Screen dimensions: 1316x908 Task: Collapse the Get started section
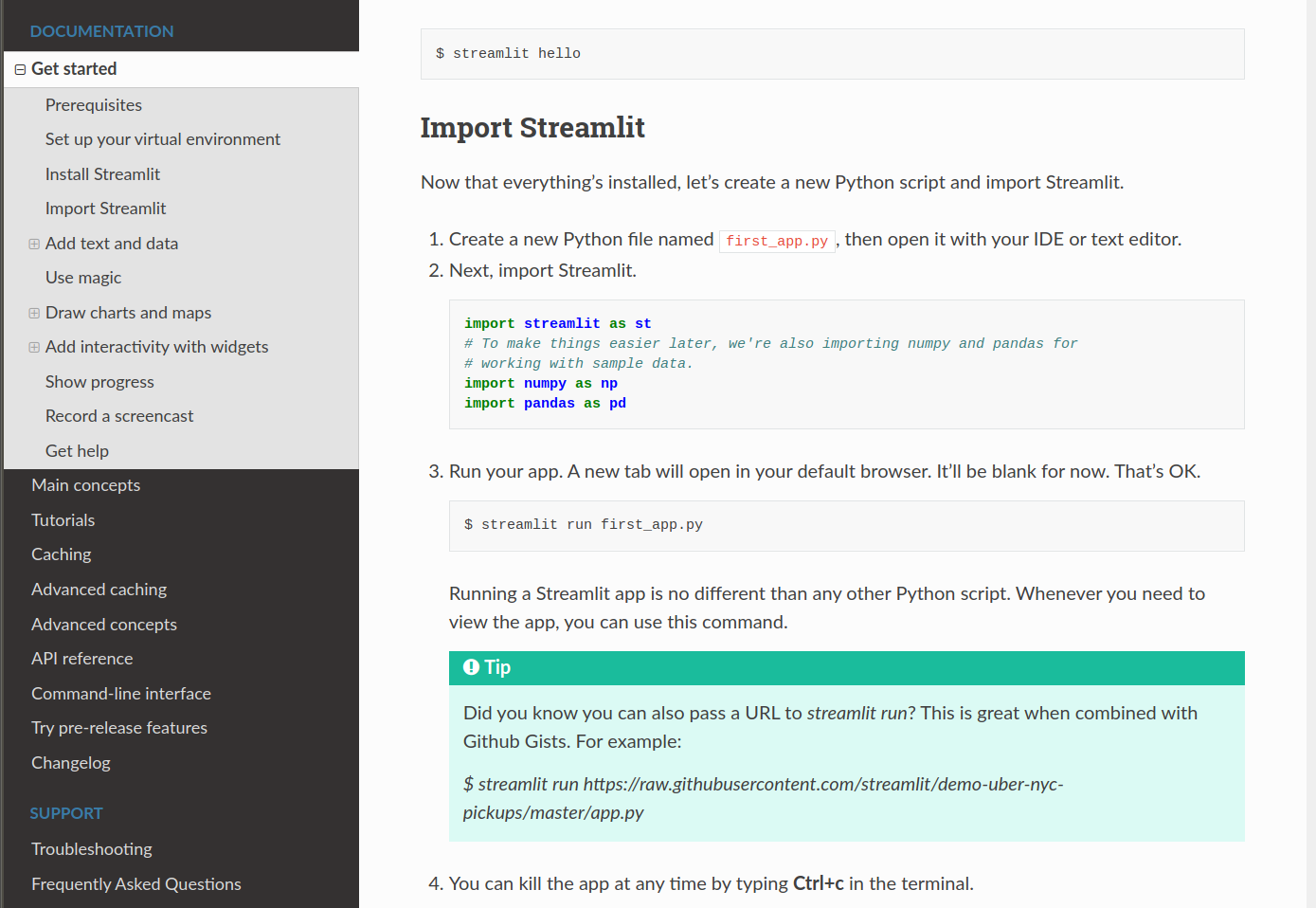click(x=19, y=68)
